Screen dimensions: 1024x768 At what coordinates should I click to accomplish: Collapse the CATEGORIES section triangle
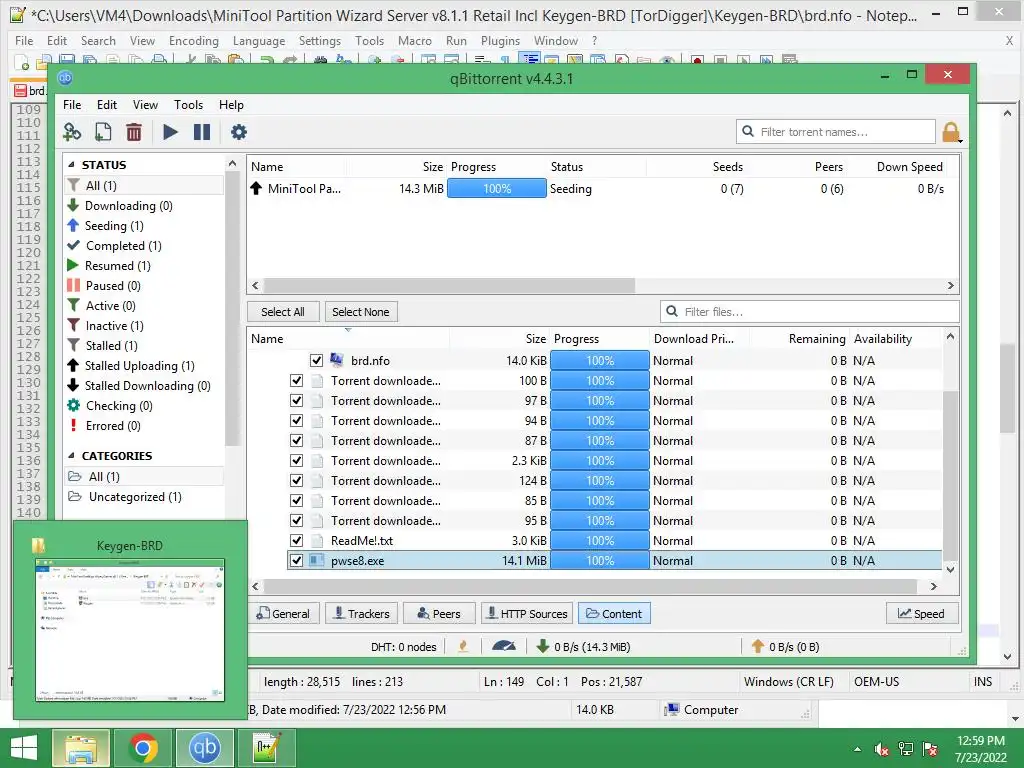[71, 456]
